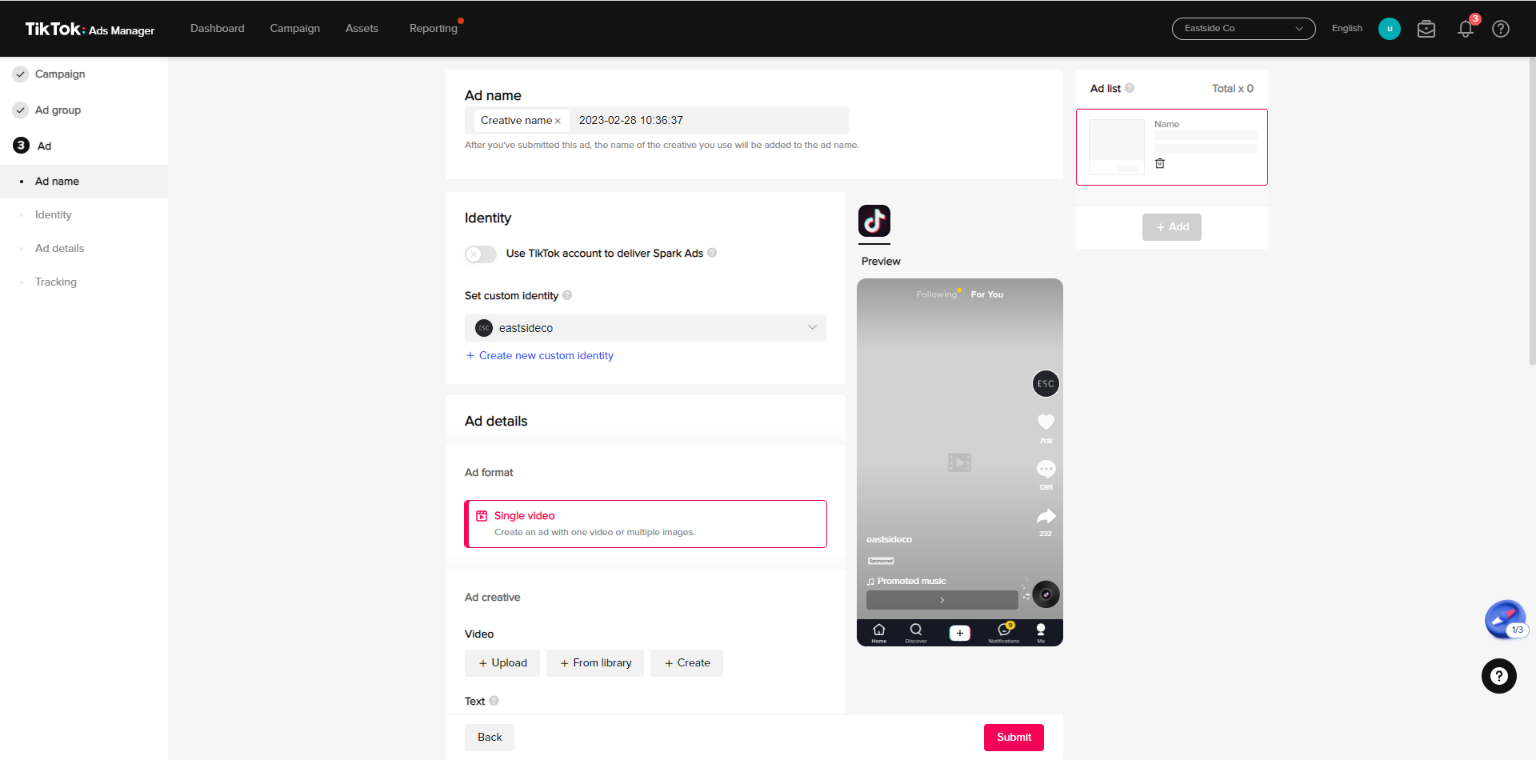View notifications bell in header
The width and height of the screenshot is (1536, 760).
[1466, 28]
